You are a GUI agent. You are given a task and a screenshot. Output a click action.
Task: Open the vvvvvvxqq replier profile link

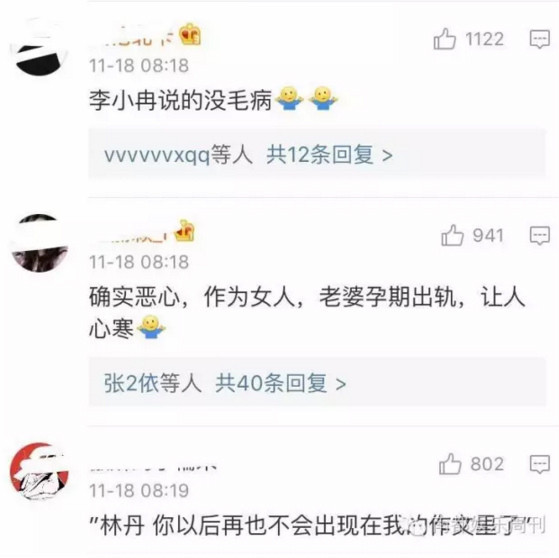pyautogui.click(x=157, y=156)
